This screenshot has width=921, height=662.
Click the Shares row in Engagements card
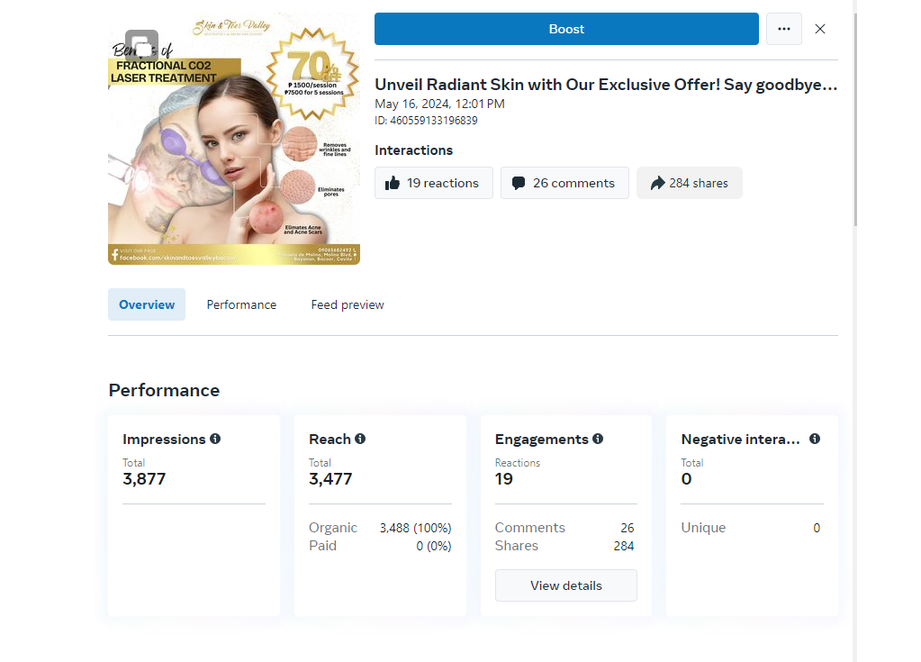point(565,546)
